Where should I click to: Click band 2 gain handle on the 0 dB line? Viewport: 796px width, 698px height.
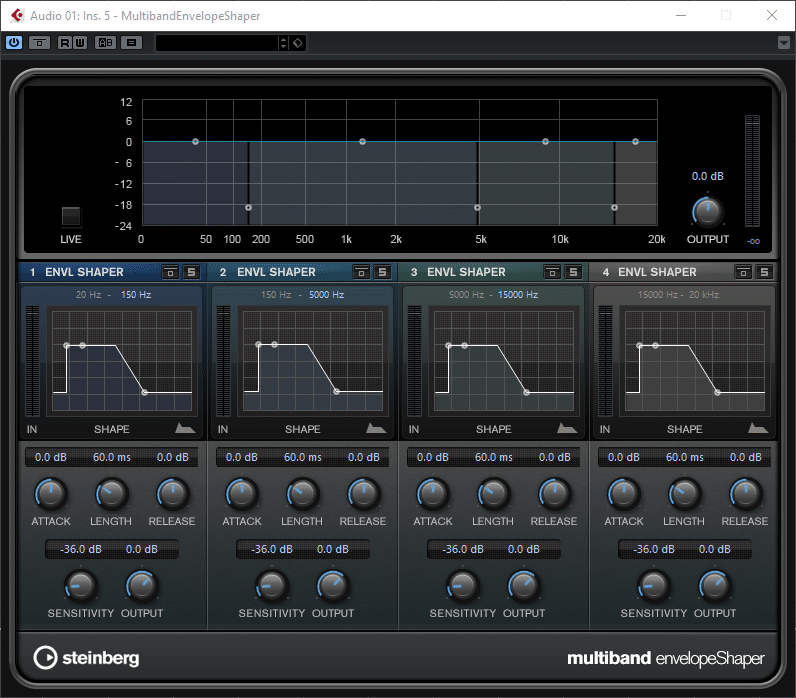click(362, 142)
